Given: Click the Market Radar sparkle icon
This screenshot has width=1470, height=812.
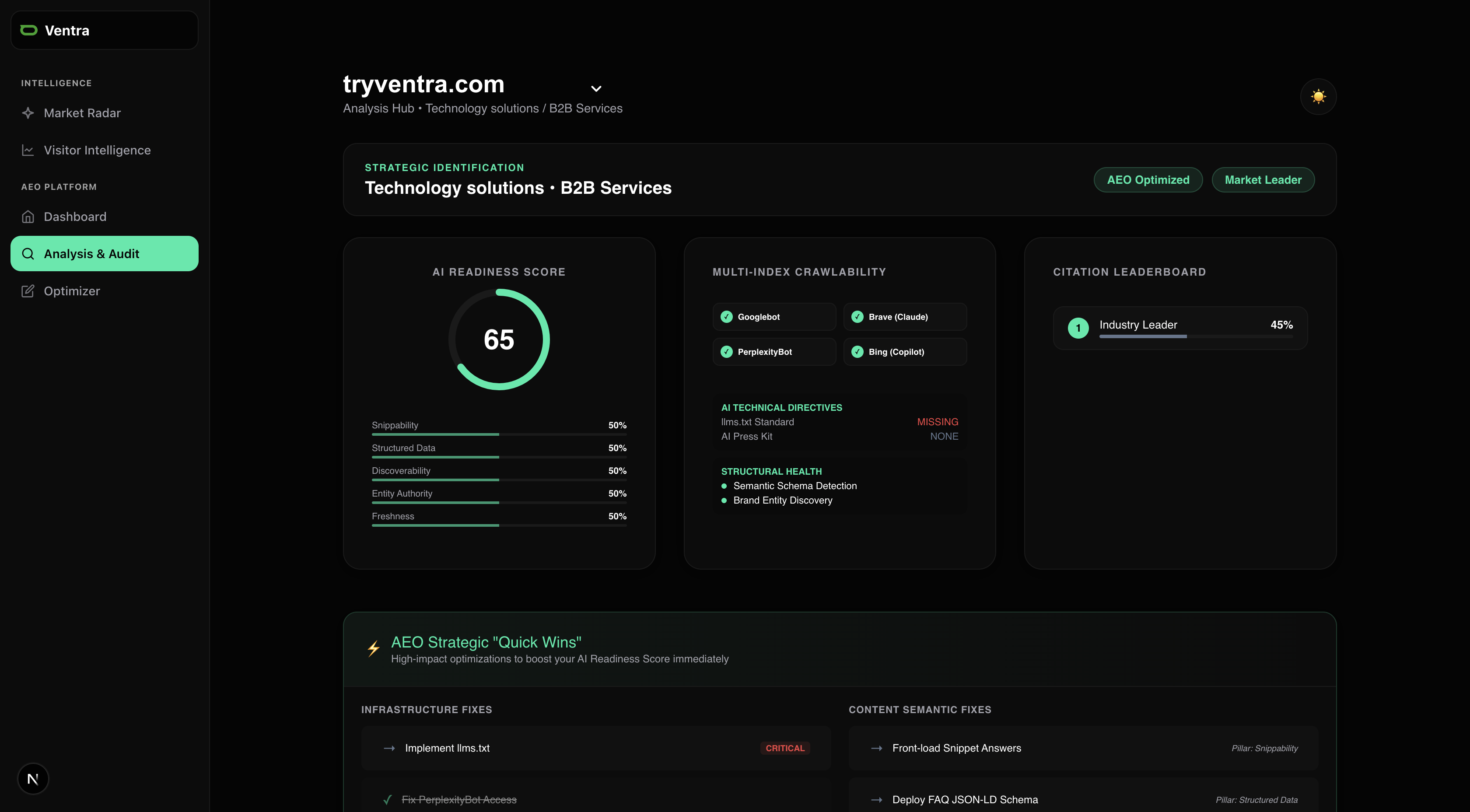Looking at the screenshot, I should [28, 113].
